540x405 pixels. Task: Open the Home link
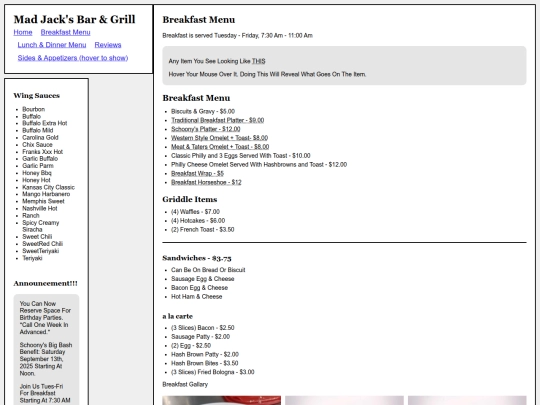23,32
